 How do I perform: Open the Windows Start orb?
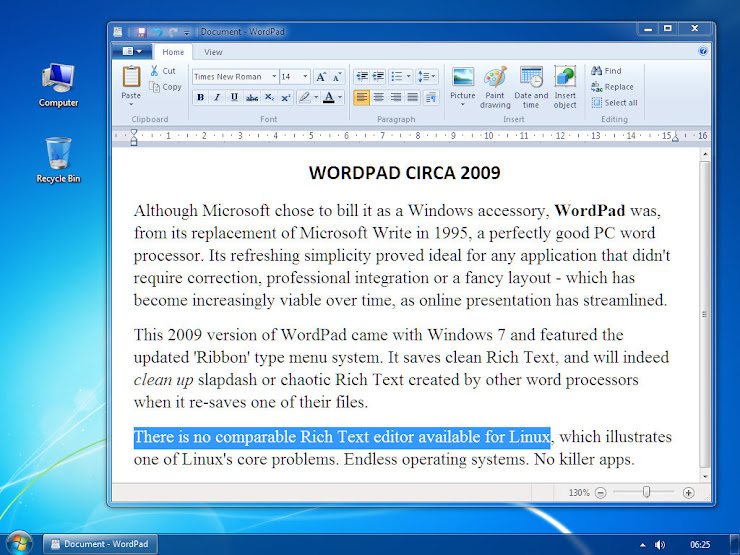(x=19, y=543)
